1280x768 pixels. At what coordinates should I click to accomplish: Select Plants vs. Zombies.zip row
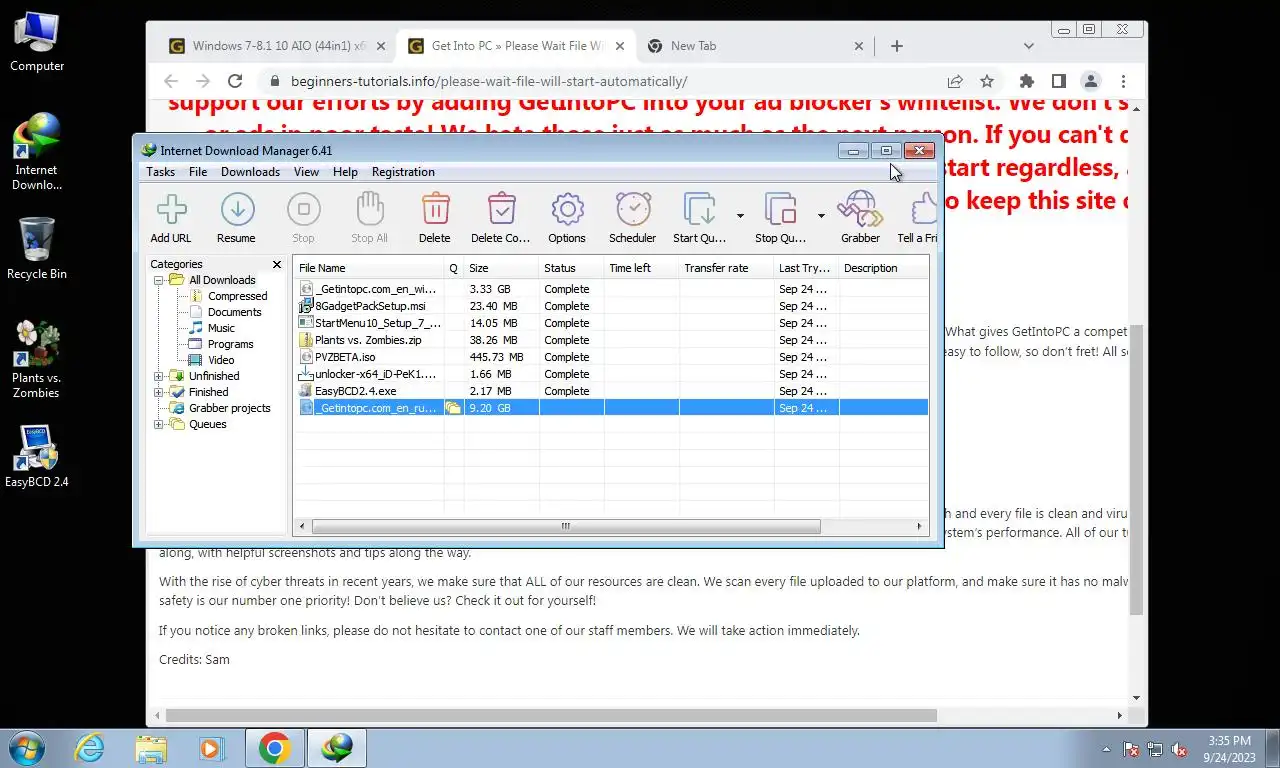pyautogui.click(x=611, y=340)
